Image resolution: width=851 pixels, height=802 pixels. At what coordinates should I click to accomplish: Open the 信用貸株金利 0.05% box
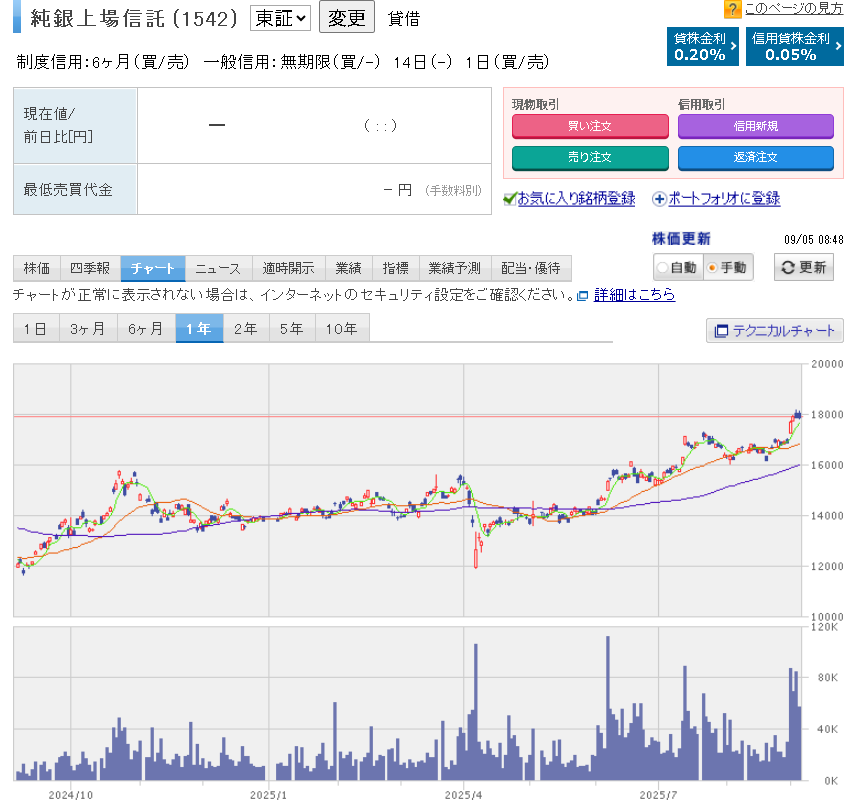pyautogui.click(x=794, y=46)
